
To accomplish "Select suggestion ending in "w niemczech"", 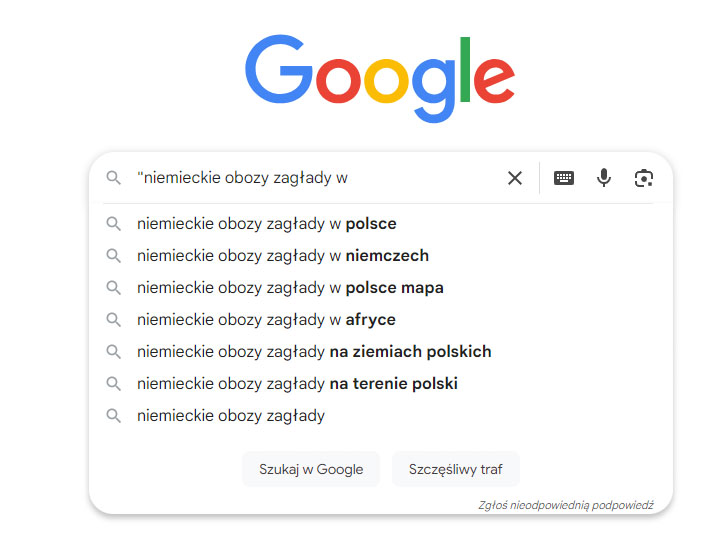I will coord(283,255).
